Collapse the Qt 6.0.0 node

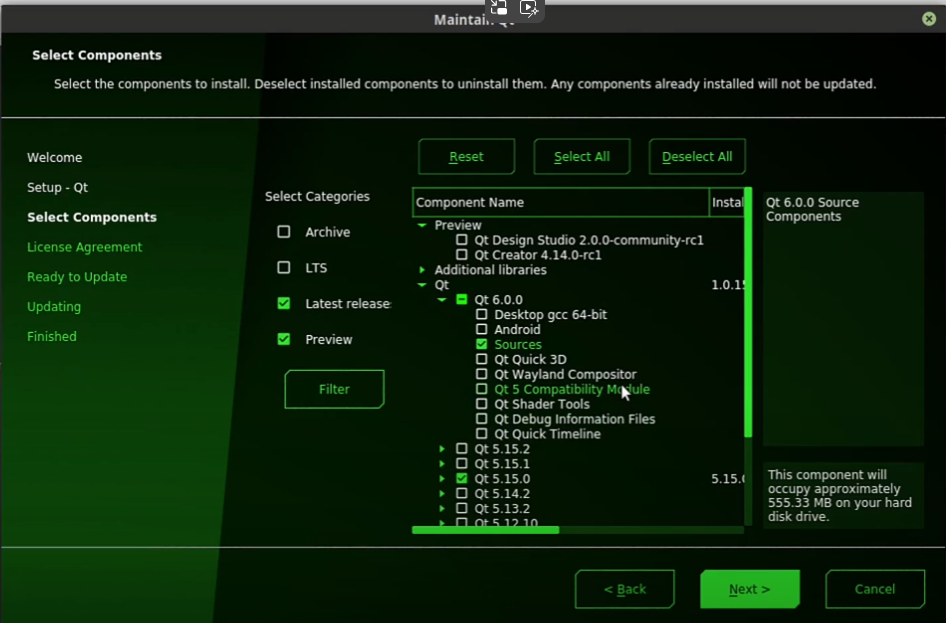(442, 299)
